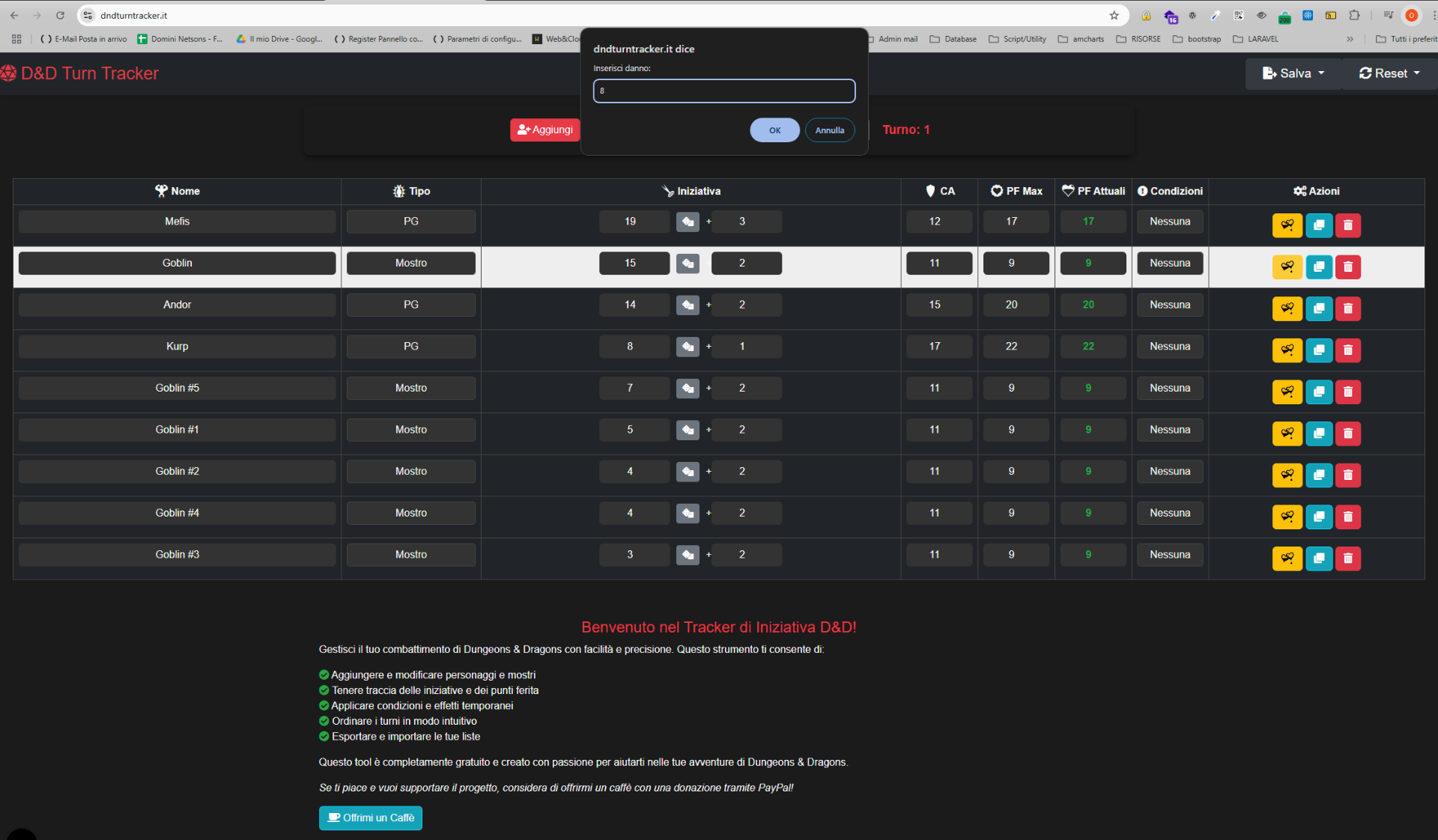This screenshot has height=840, width=1438.
Task: Click the browser reload icon
Action: tap(60, 15)
